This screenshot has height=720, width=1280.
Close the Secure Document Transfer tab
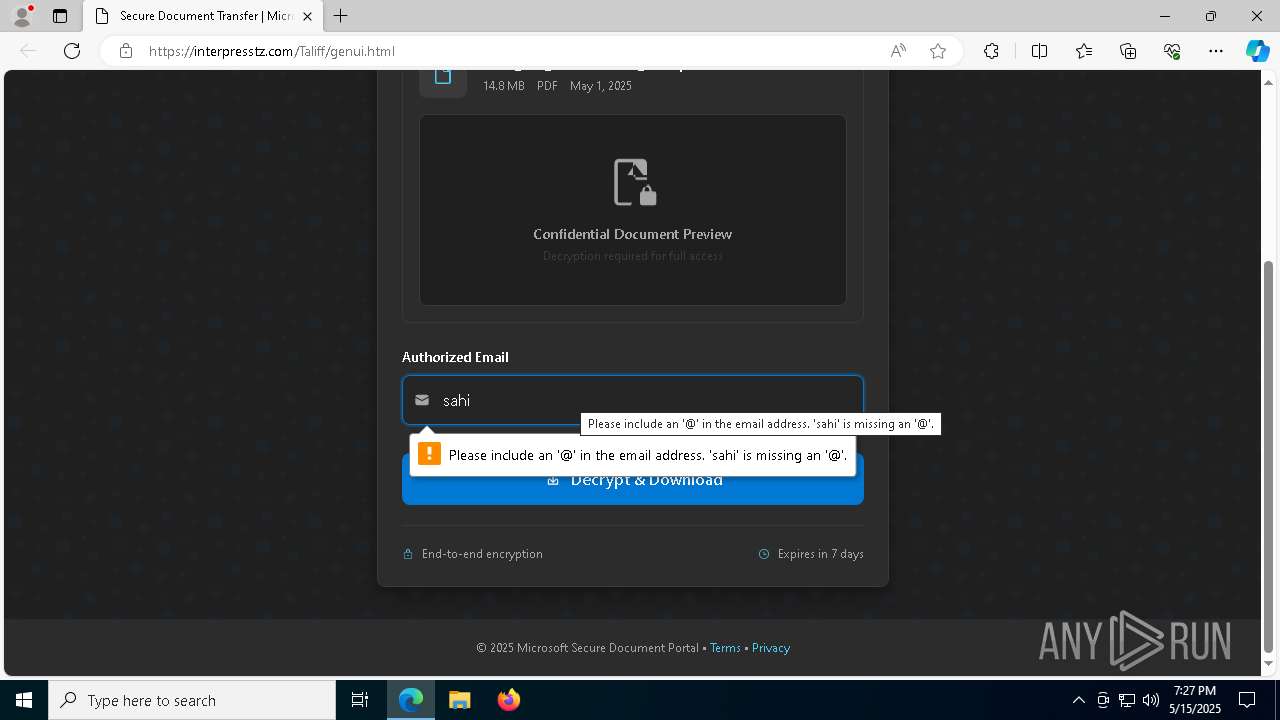click(307, 16)
